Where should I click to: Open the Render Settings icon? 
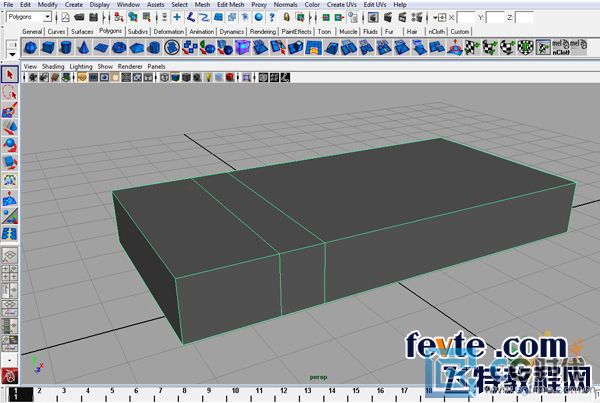[x=416, y=17]
